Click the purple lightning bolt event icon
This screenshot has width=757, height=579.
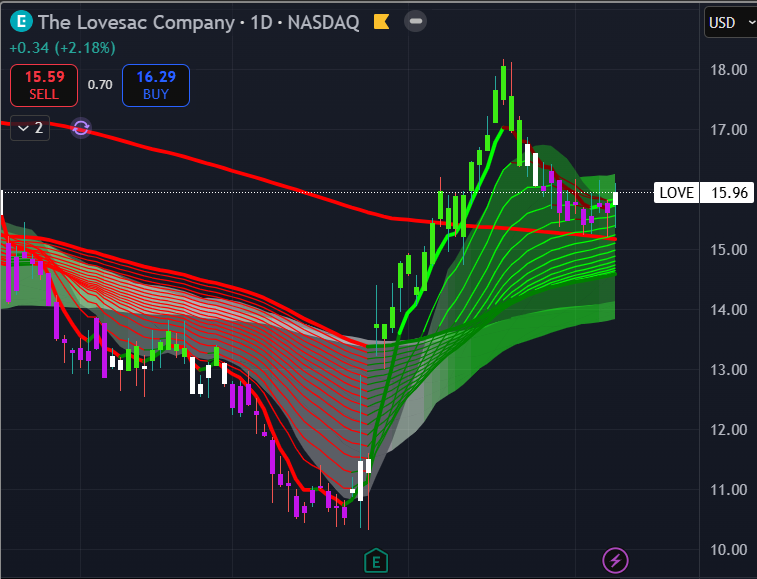pyautogui.click(x=616, y=561)
